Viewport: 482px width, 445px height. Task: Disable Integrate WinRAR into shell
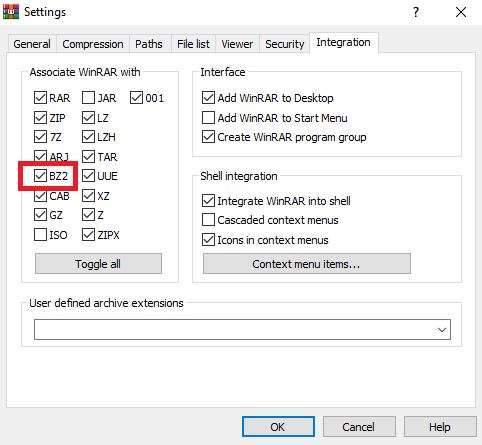[x=208, y=201]
